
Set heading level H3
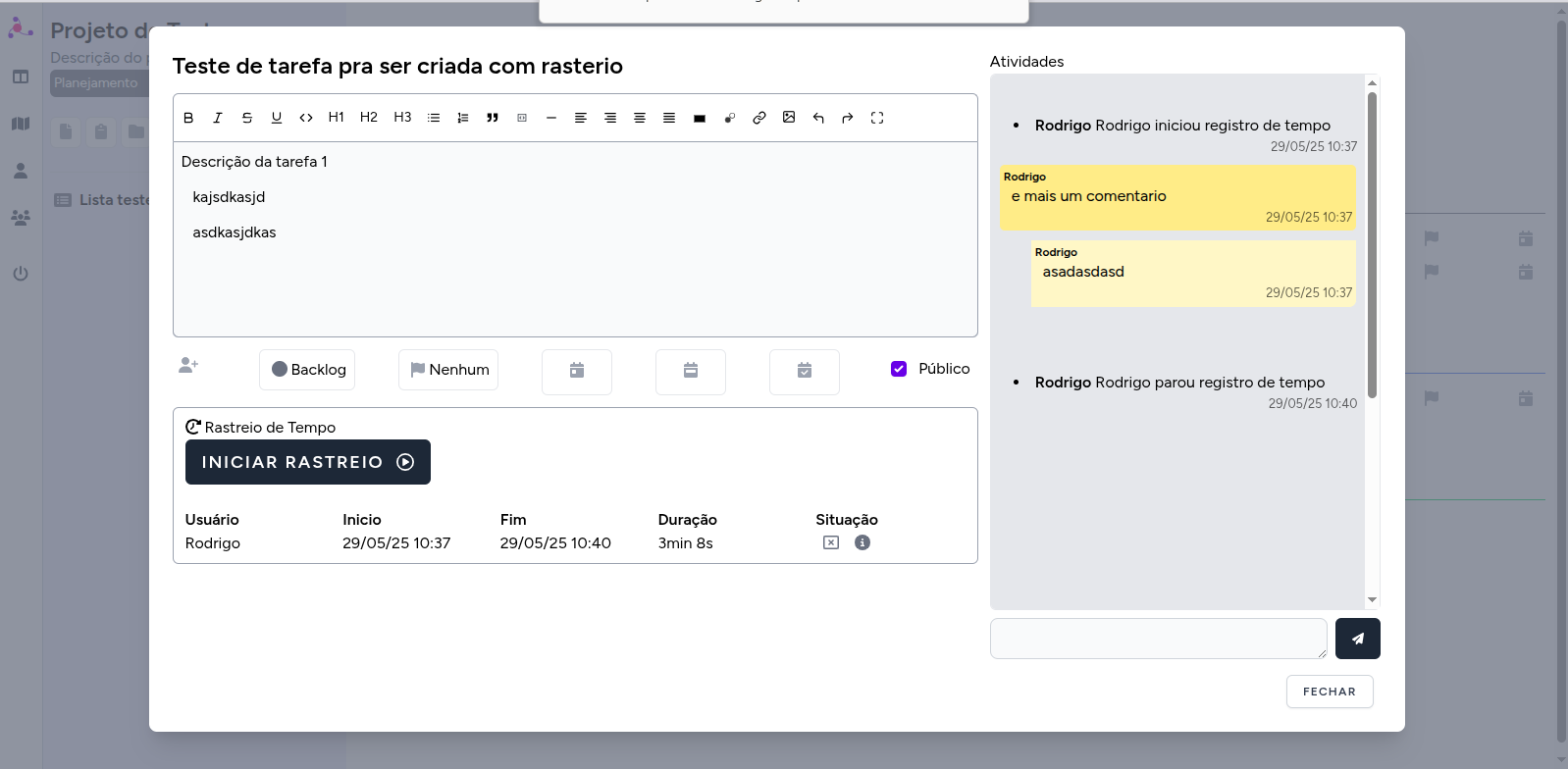point(402,118)
